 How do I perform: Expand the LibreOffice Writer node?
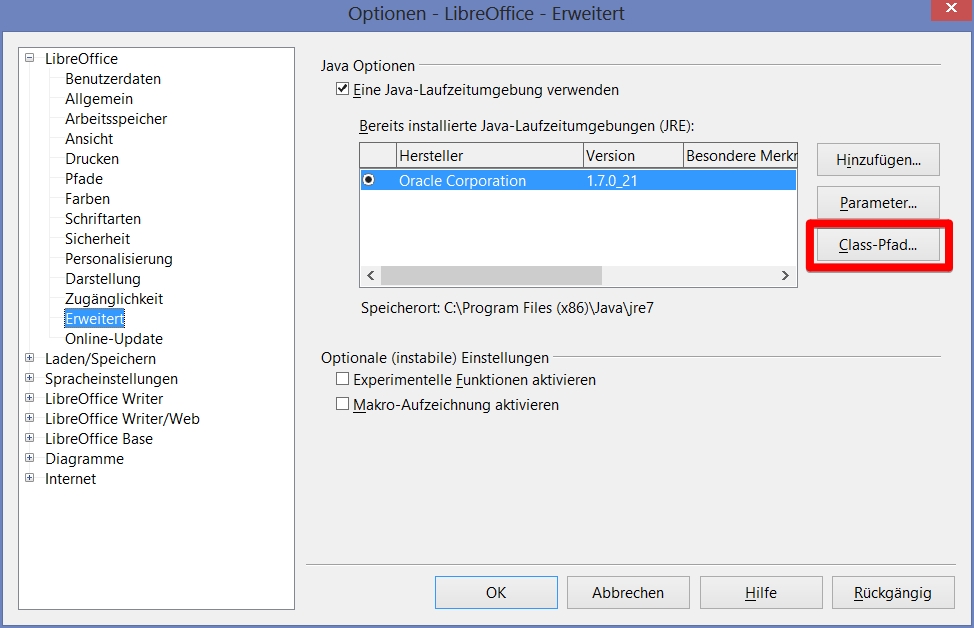[30, 399]
